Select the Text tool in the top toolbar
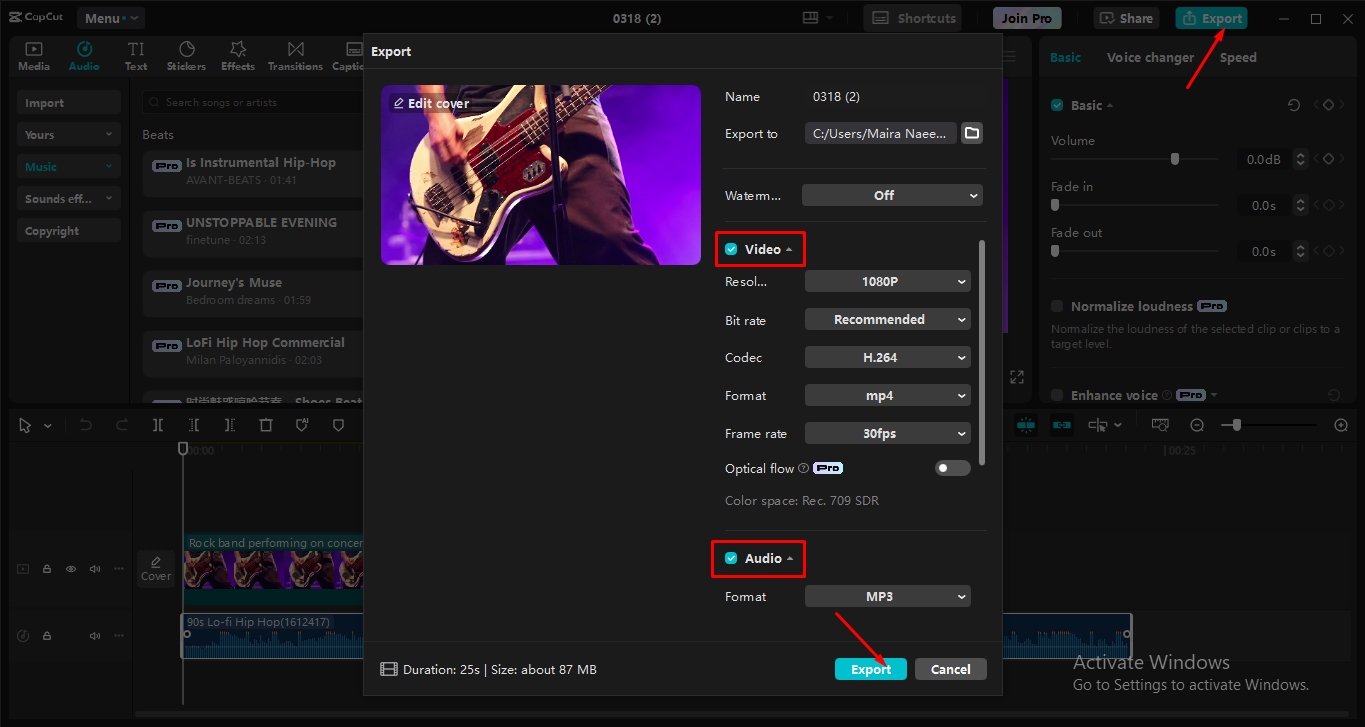Screen dimensions: 1365x727 135,55
